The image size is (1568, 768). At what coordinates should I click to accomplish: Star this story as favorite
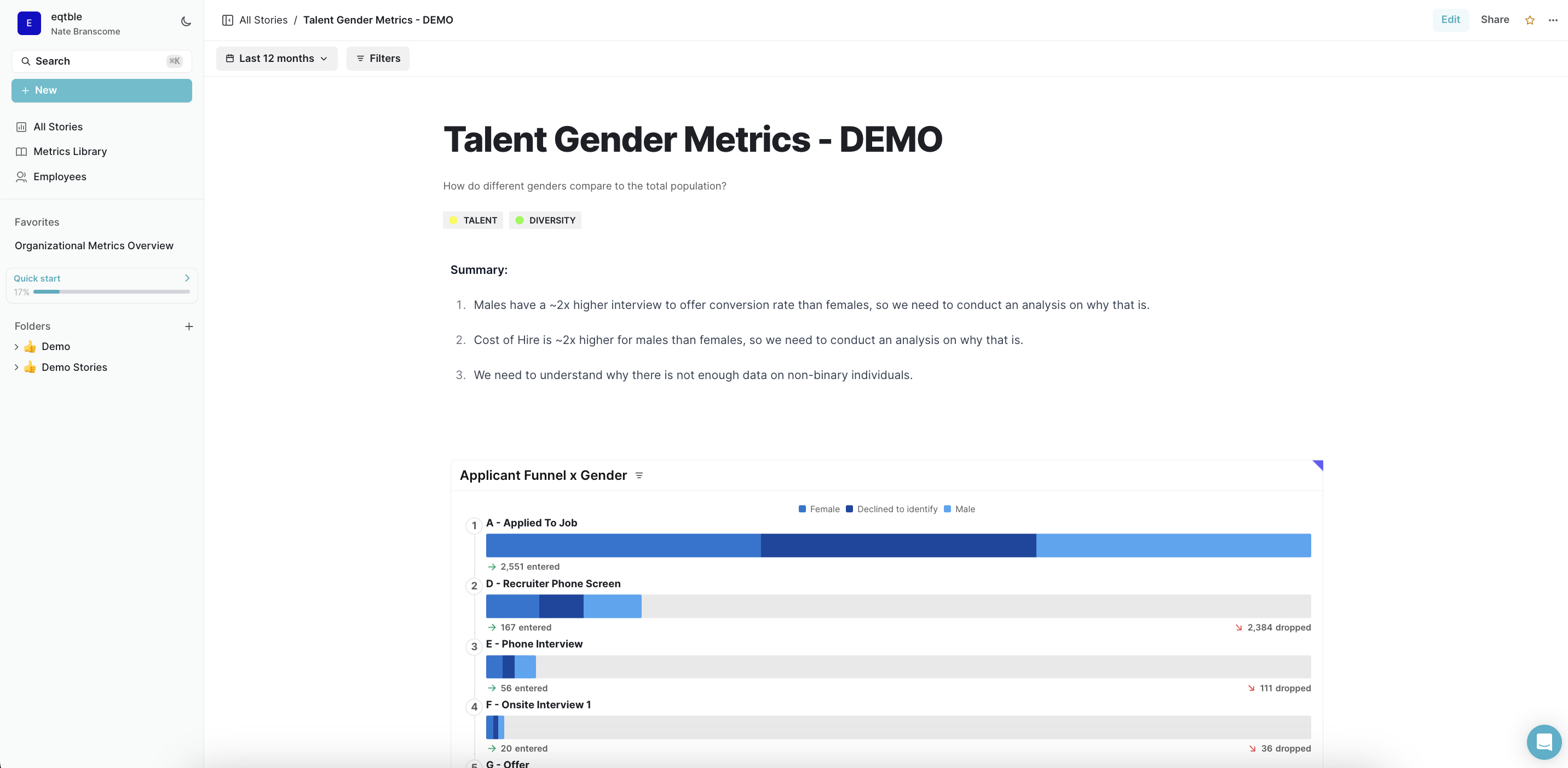[1530, 20]
